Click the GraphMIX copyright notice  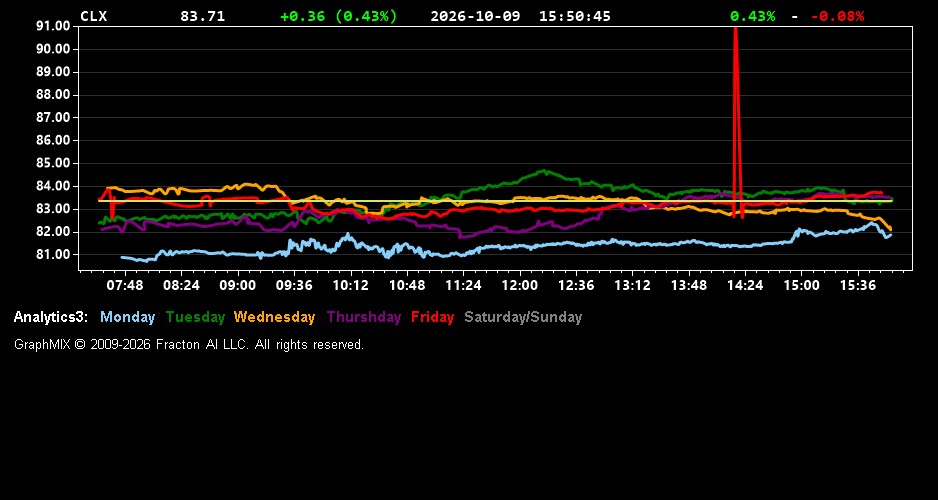[189, 344]
